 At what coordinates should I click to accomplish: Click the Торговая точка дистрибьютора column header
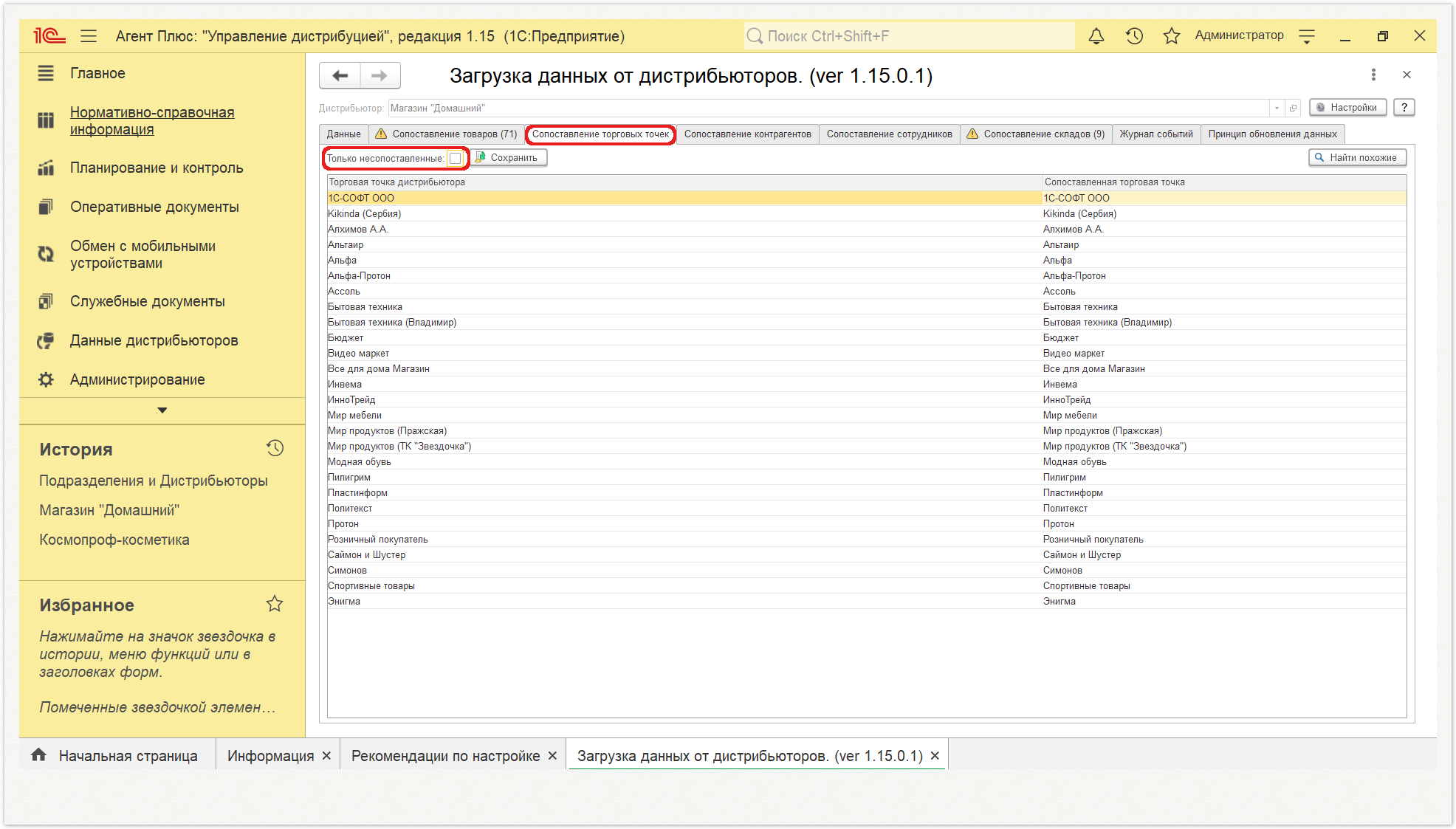click(x=684, y=182)
